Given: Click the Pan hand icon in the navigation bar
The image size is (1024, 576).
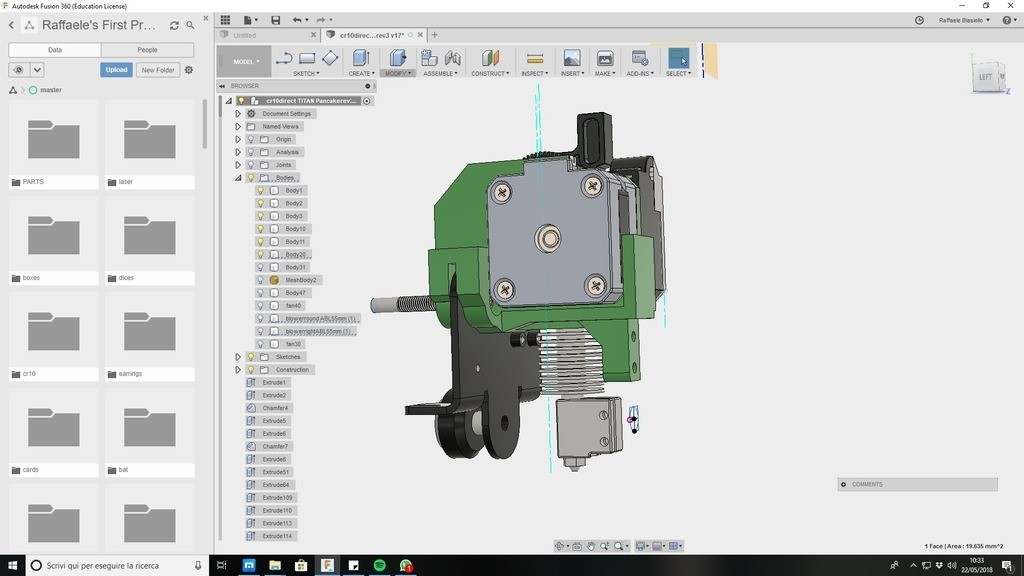Looking at the screenshot, I should click(x=591, y=546).
